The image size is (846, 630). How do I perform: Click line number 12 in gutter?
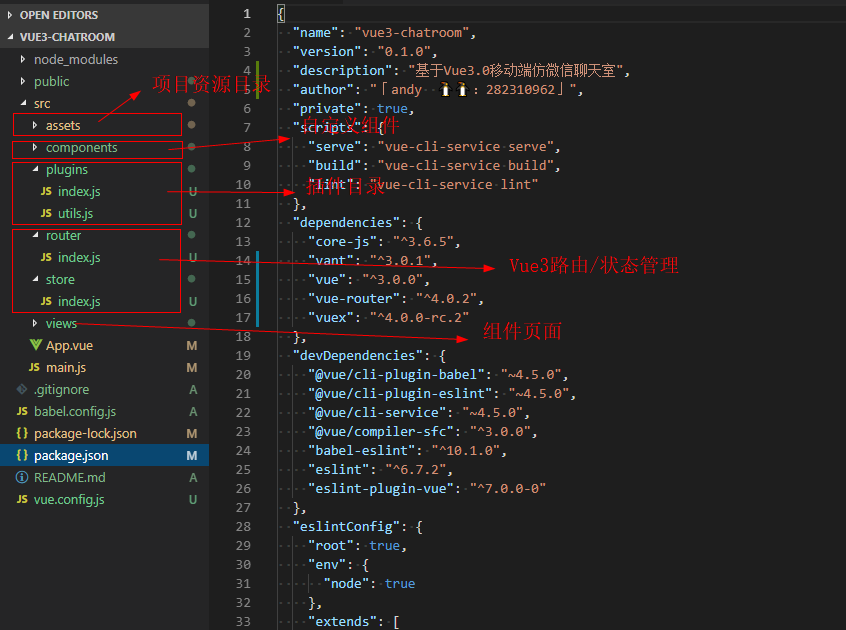pyautogui.click(x=243, y=222)
